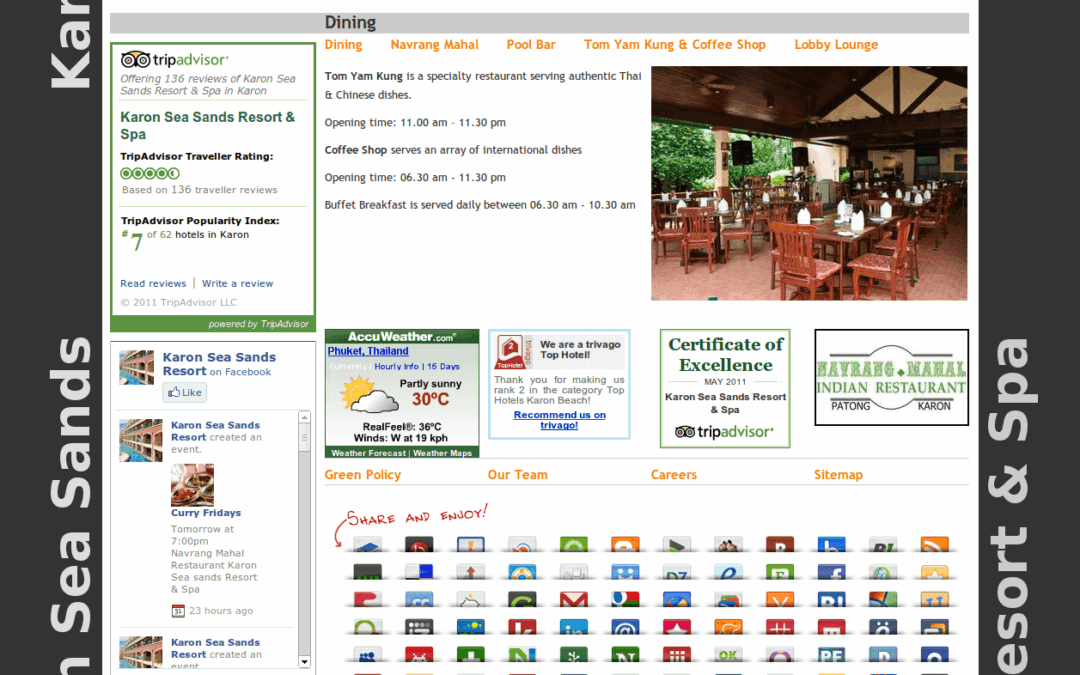Open the PF PrintFriendly icon
This screenshot has height=675, width=1080.
[832, 654]
